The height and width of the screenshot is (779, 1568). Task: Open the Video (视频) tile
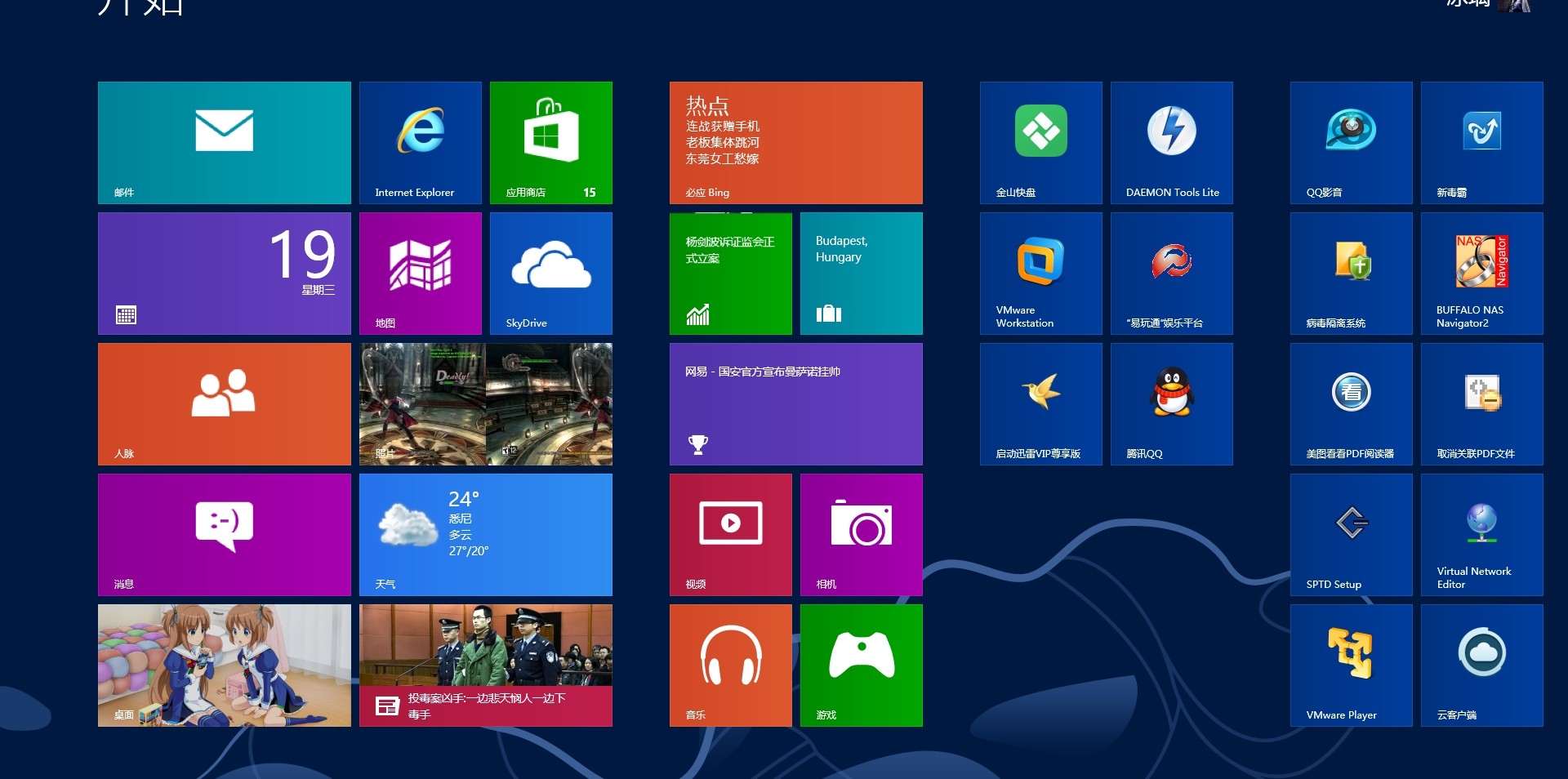tap(731, 535)
